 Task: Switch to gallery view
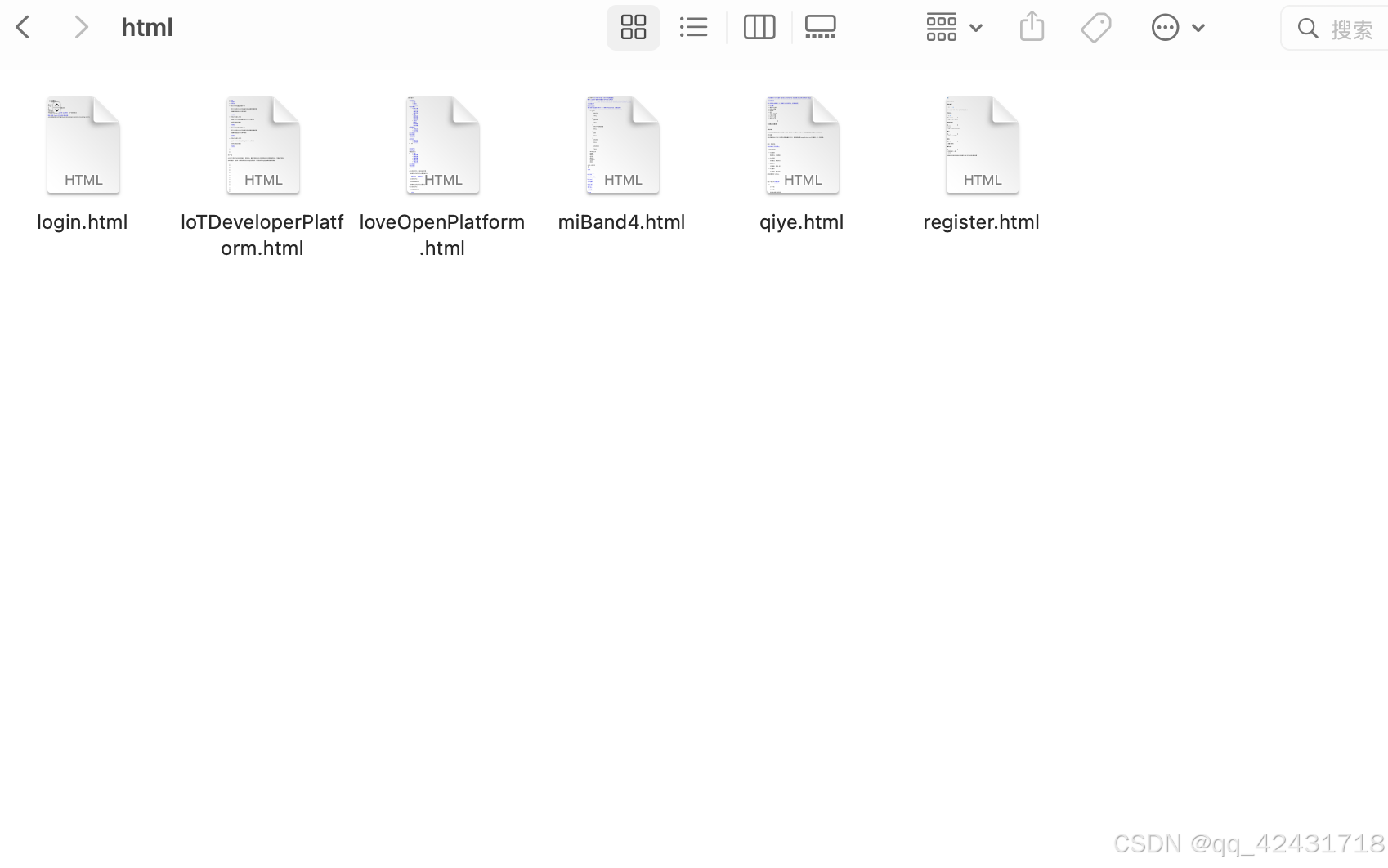pos(821,28)
